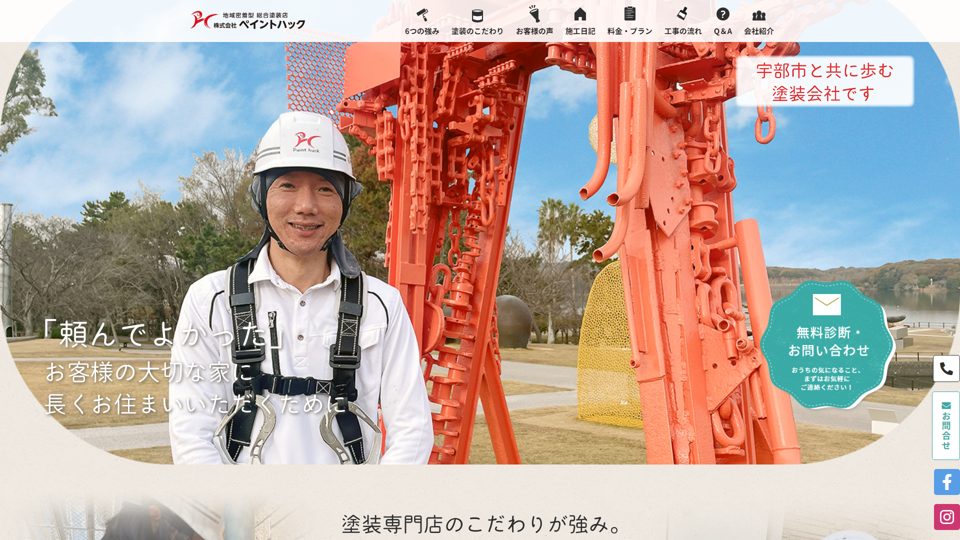Select the paint can icon above 塗装のこだわり
Viewport: 960px width, 540px height.
pyautogui.click(x=477, y=14)
